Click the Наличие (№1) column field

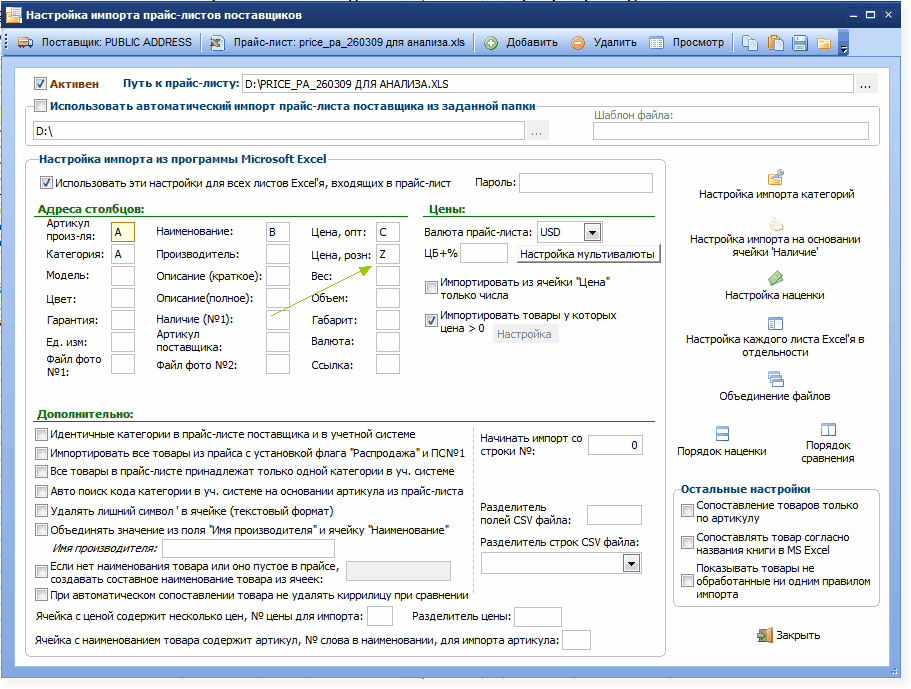click(x=278, y=320)
